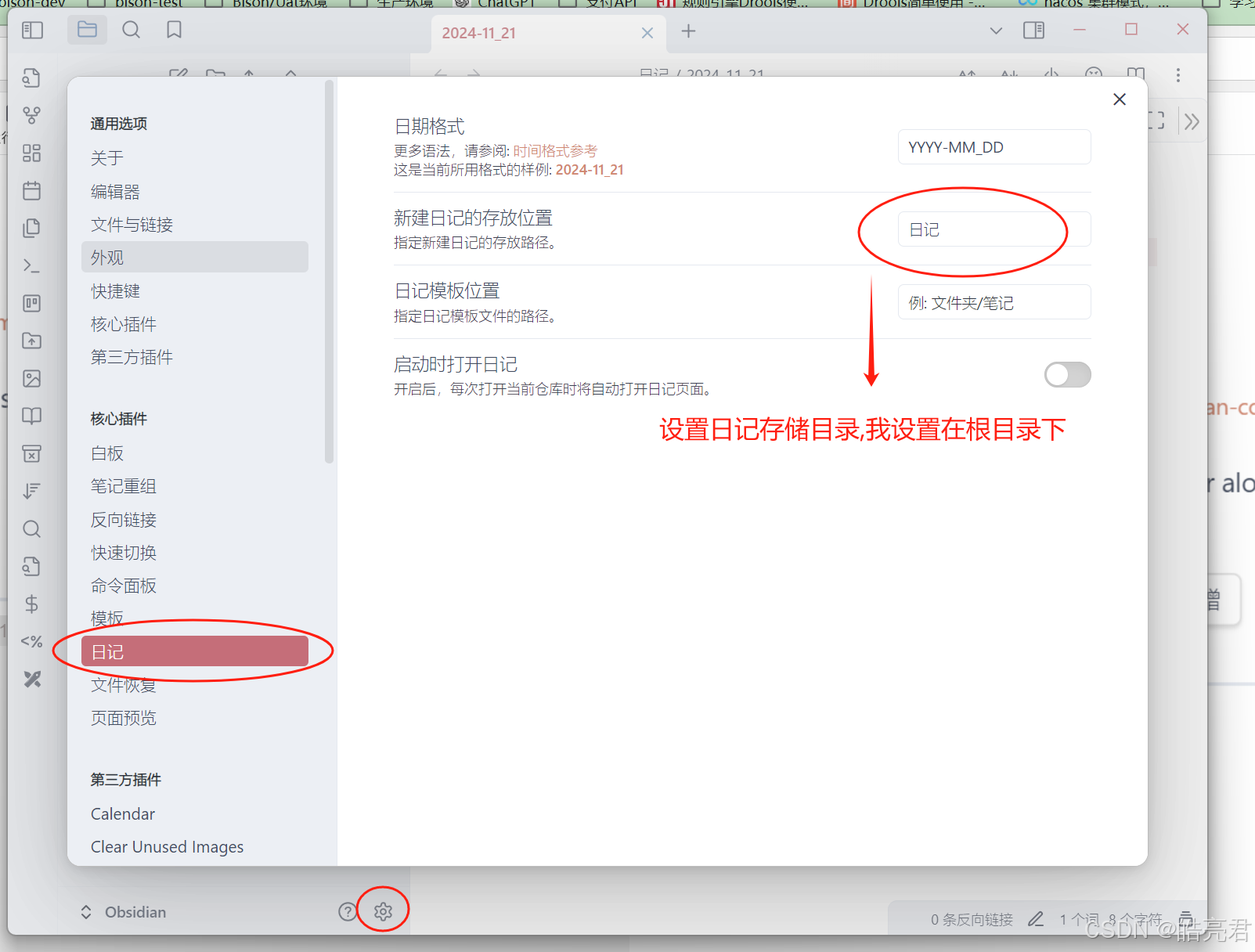Open the tab list dropdown chevron
This screenshot has width=1255, height=952.
tap(996, 31)
